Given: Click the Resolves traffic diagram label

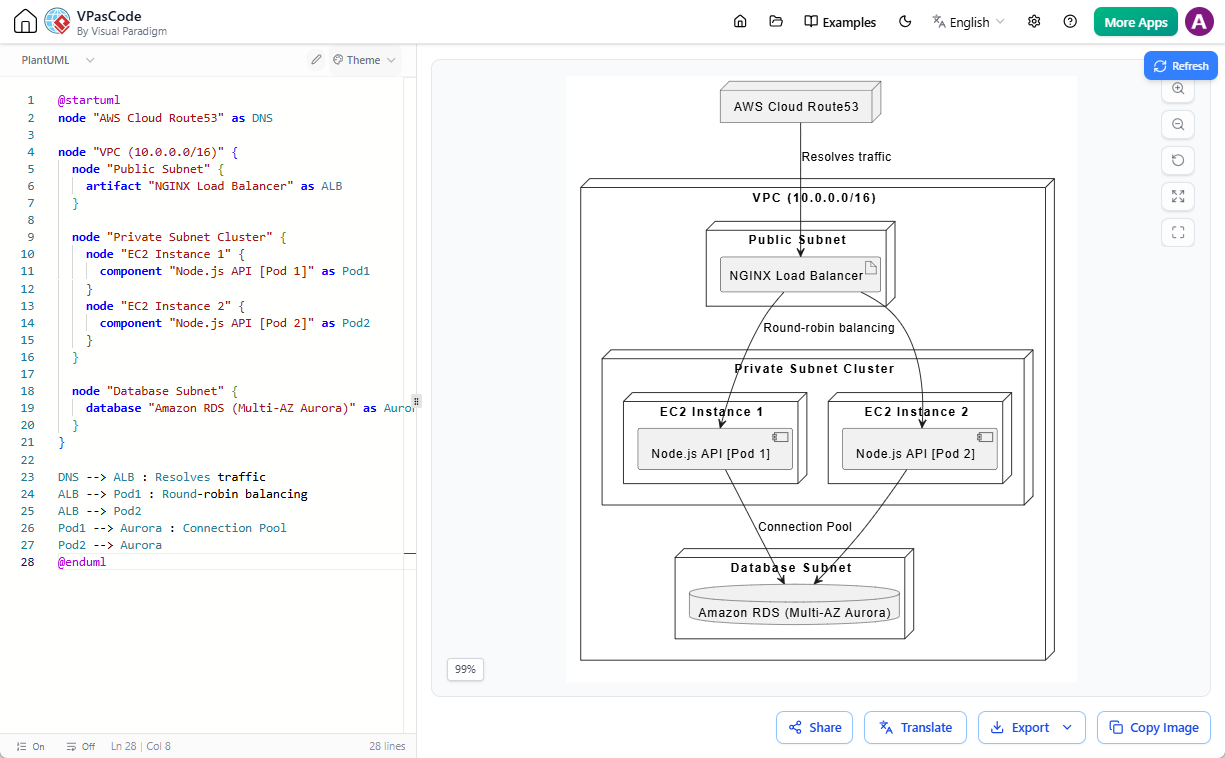Looking at the screenshot, I should (x=846, y=157).
